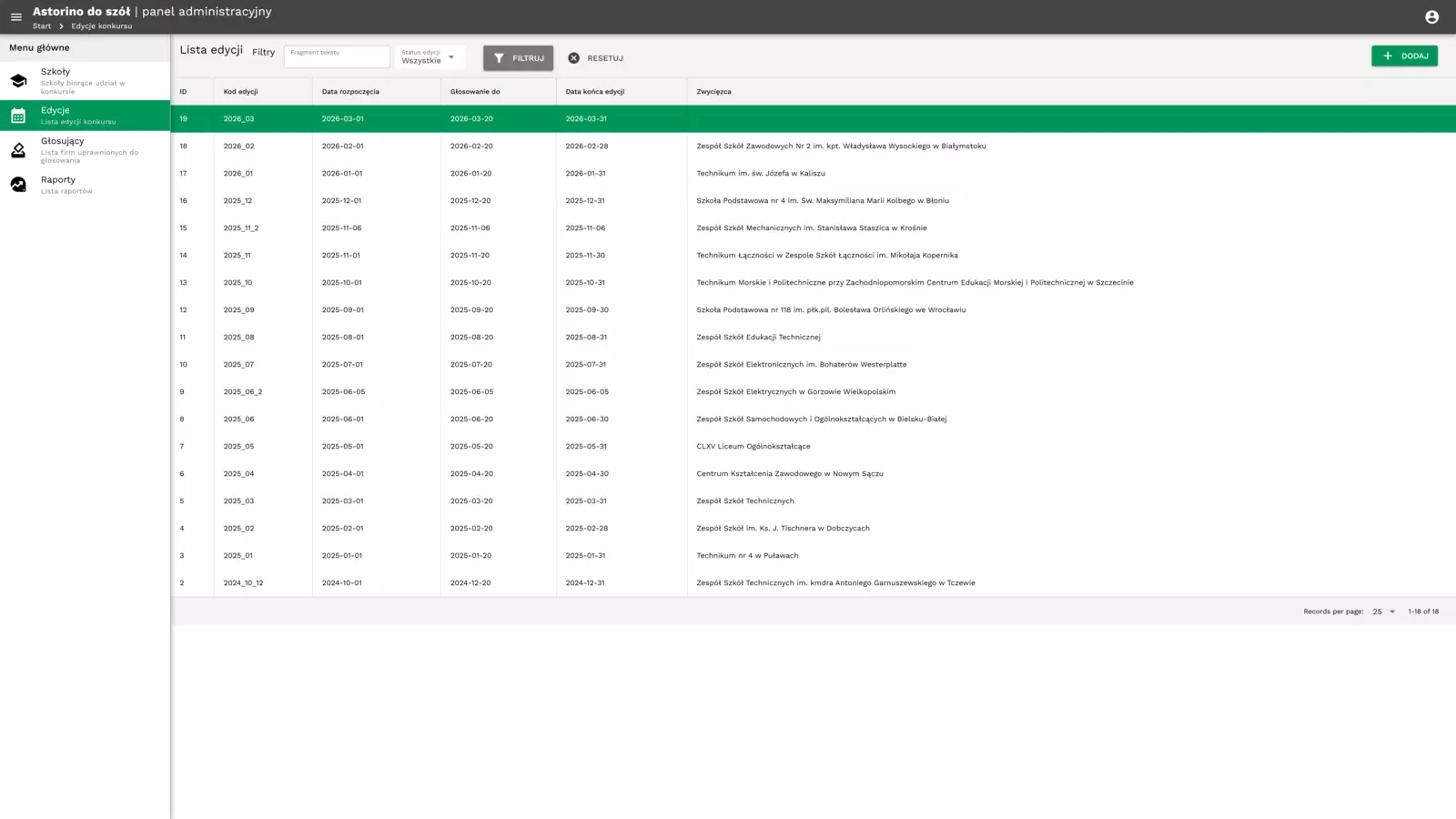
Task: Click the calendar icon next to Edycje
Action: [x=18, y=115]
